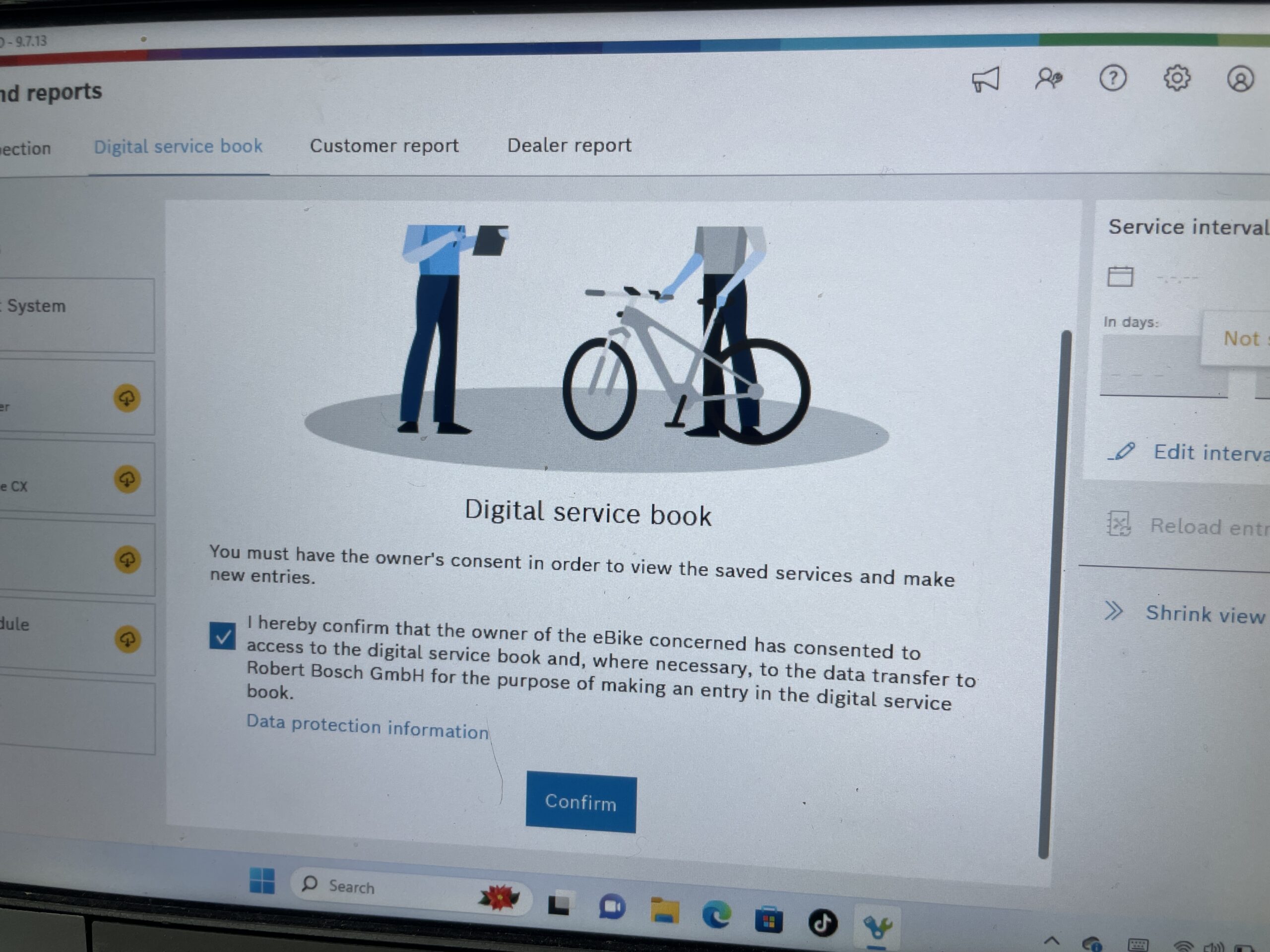Image resolution: width=1270 pixels, height=952 pixels.
Task: Open the help question mark icon
Action: pos(1112,78)
